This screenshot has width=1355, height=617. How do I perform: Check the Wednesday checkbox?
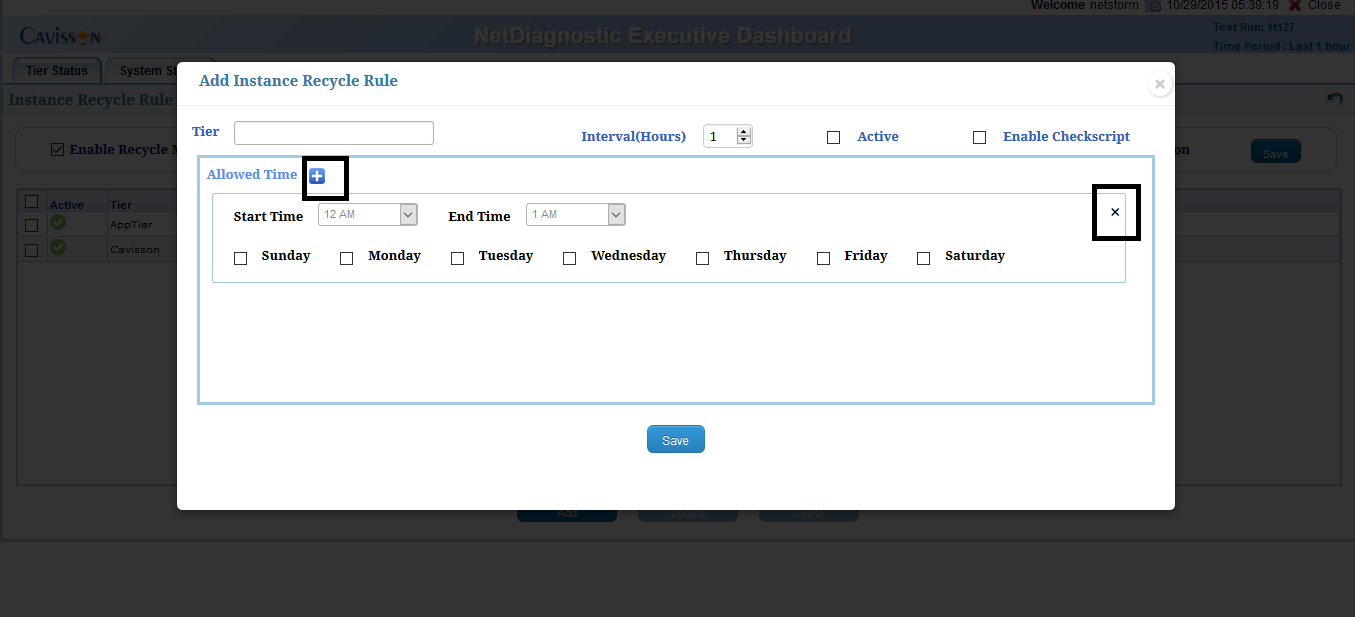pos(569,259)
